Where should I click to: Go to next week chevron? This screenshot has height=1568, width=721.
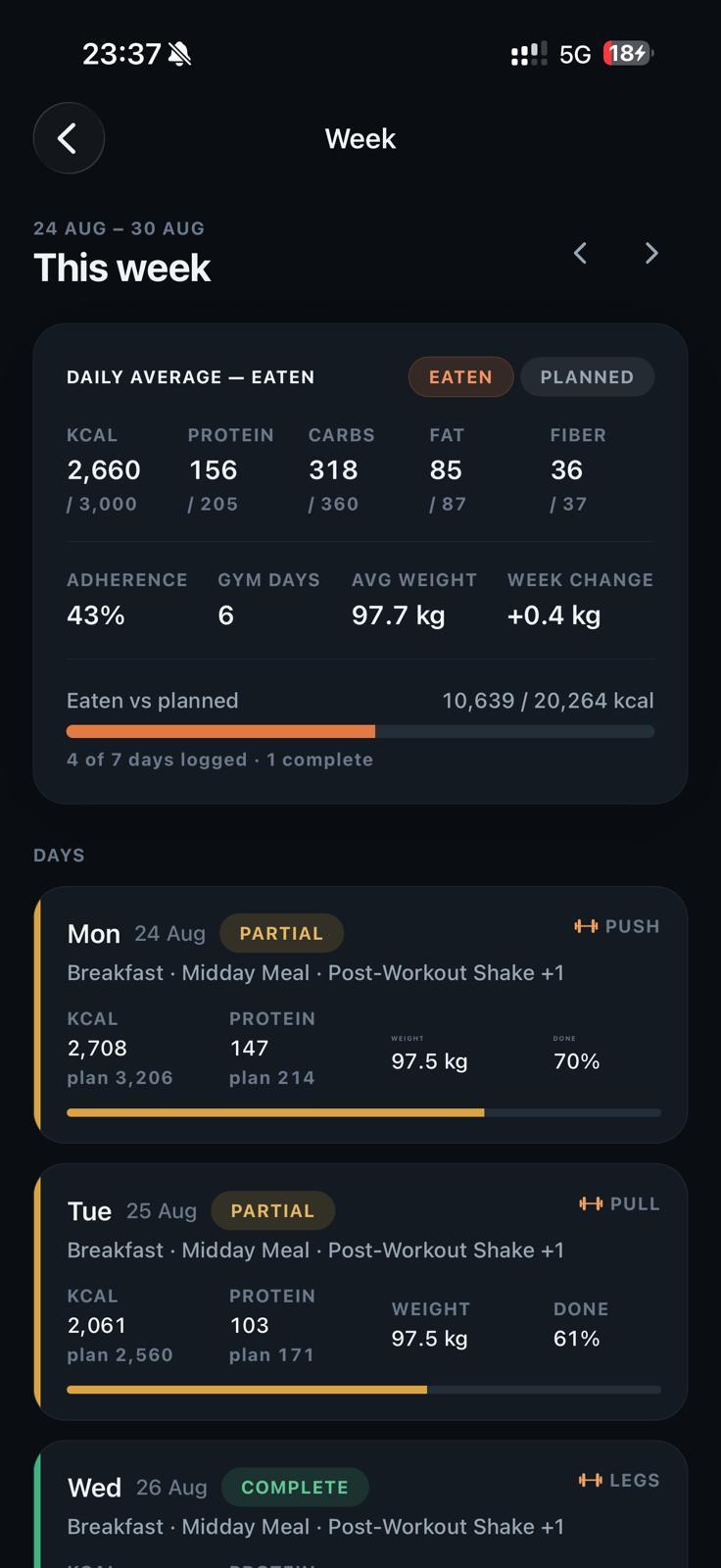click(651, 254)
